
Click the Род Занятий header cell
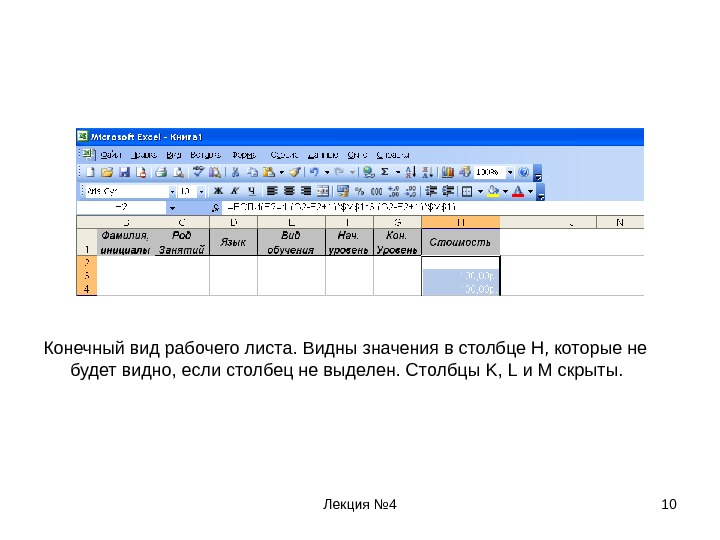182,242
